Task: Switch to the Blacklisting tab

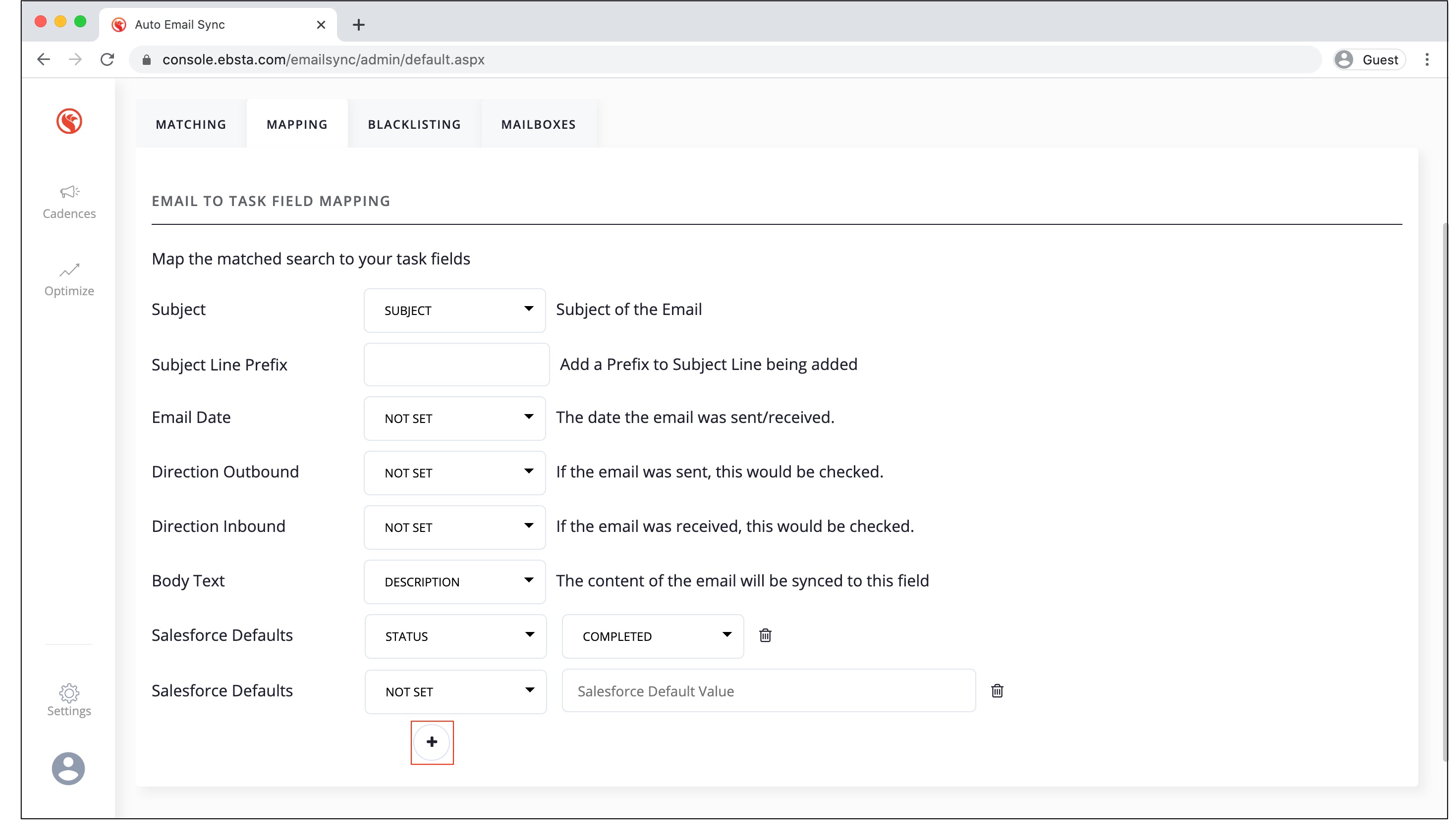Action: [414, 124]
